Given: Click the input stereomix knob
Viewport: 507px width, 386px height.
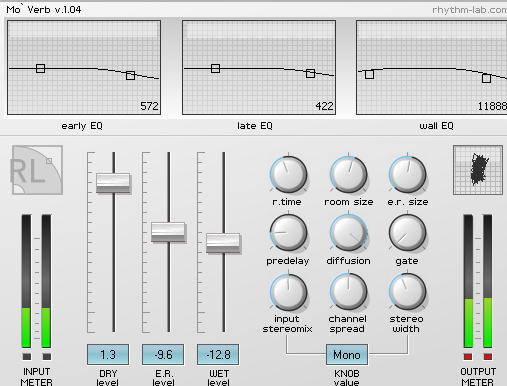Looking at the screenshot, I should coord(288,292).
